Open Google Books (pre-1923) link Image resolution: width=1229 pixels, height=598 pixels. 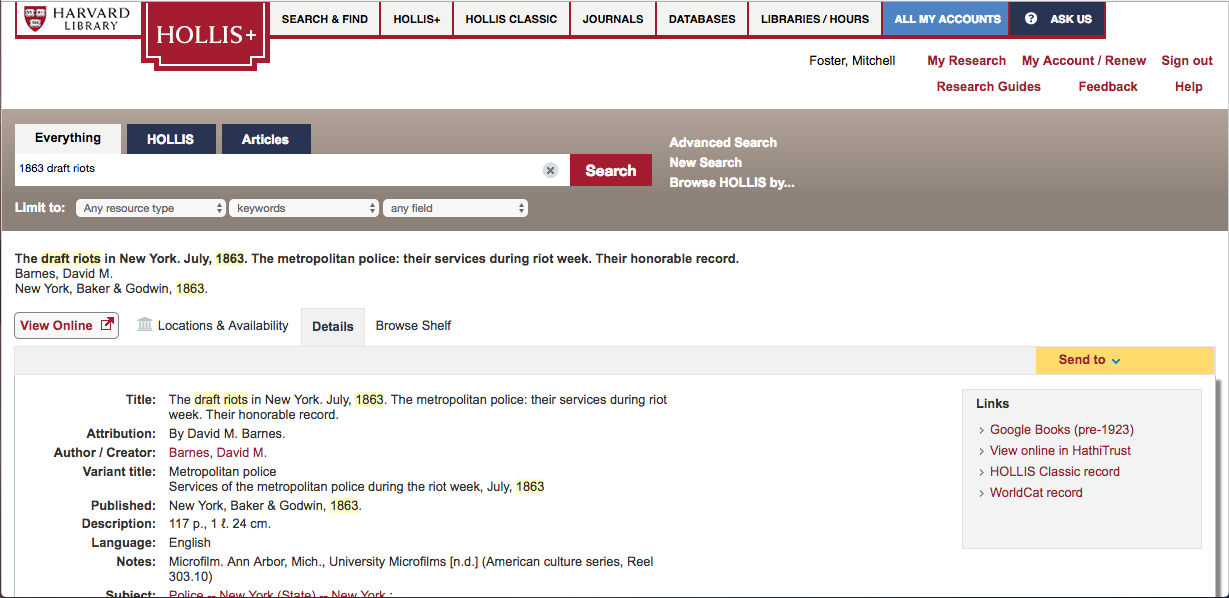pos(1062,430)
